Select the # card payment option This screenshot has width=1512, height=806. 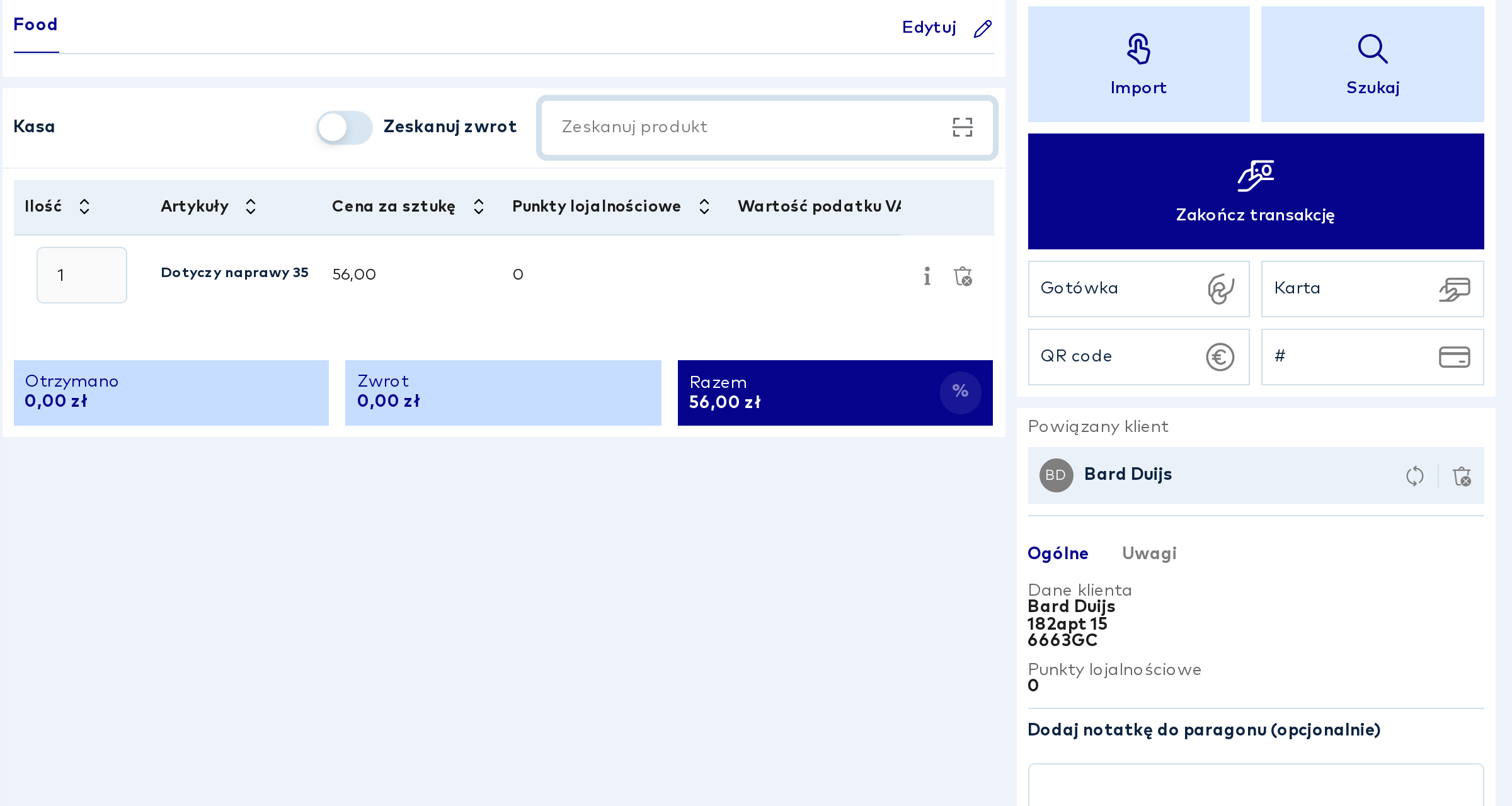(x=1372, y=357)
